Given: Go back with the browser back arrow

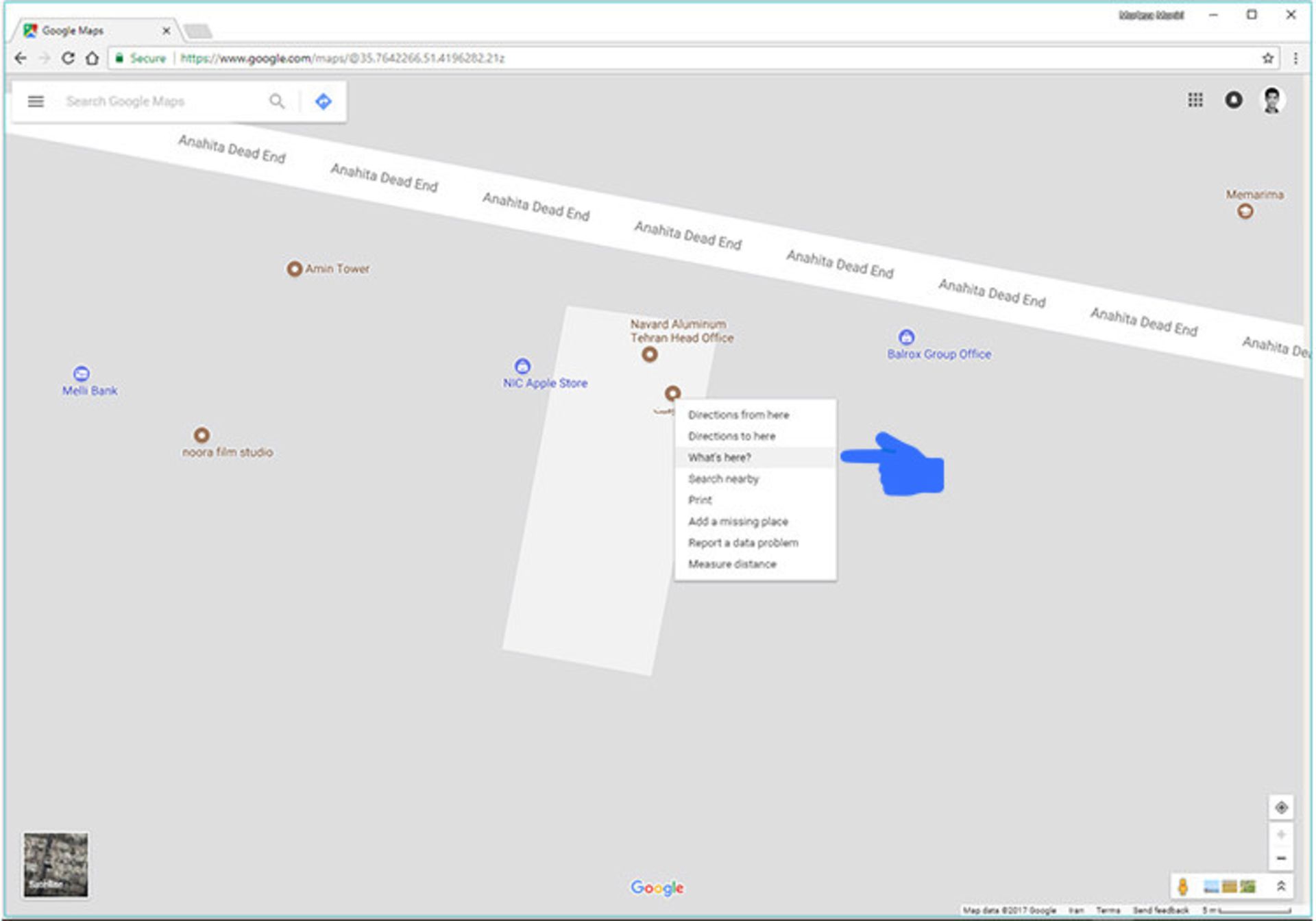Looking at the screenshot, I should pyautogui.click(x=21, y=58).
